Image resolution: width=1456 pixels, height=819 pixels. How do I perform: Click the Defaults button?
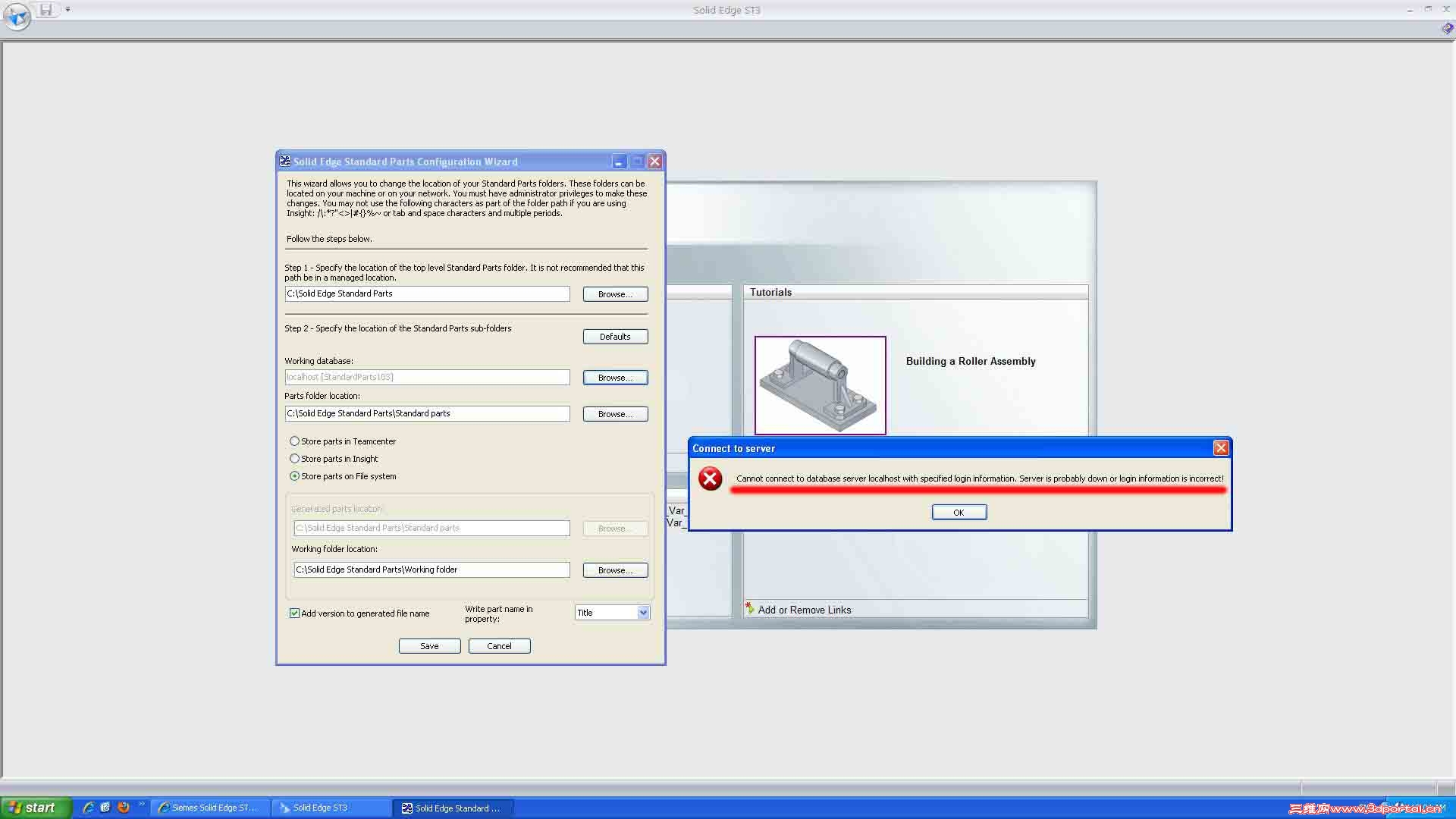(x=615, y=337)
